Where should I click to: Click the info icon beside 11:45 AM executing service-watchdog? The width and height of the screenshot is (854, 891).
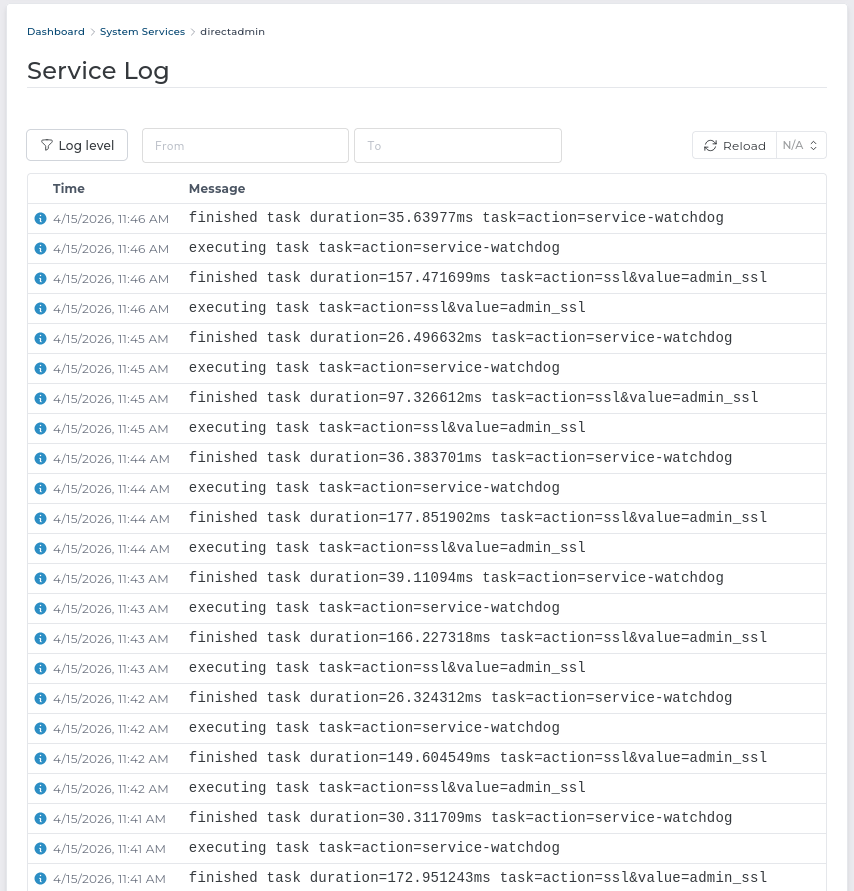[41, 368]
